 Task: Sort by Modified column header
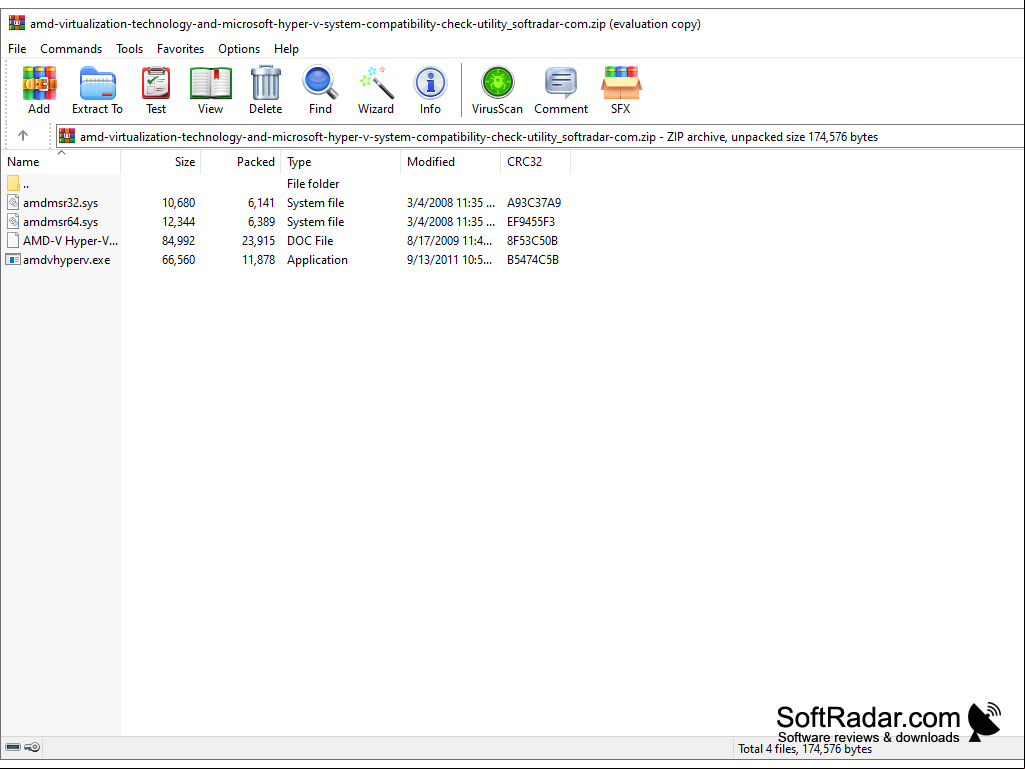(x=450, y=162)
